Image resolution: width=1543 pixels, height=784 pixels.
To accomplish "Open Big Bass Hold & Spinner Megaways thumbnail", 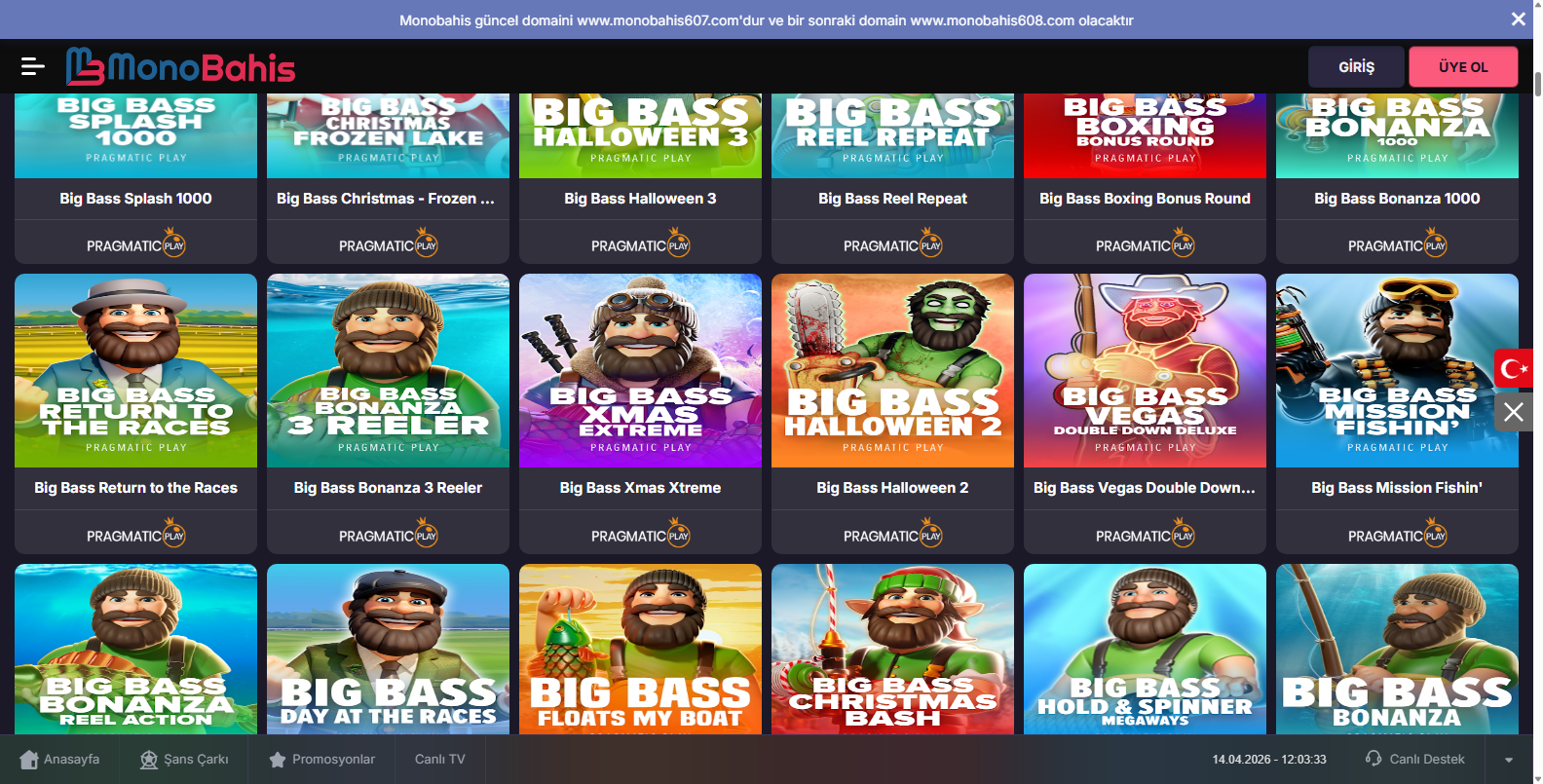I will pyautogui.click(x=1145, y=649).
